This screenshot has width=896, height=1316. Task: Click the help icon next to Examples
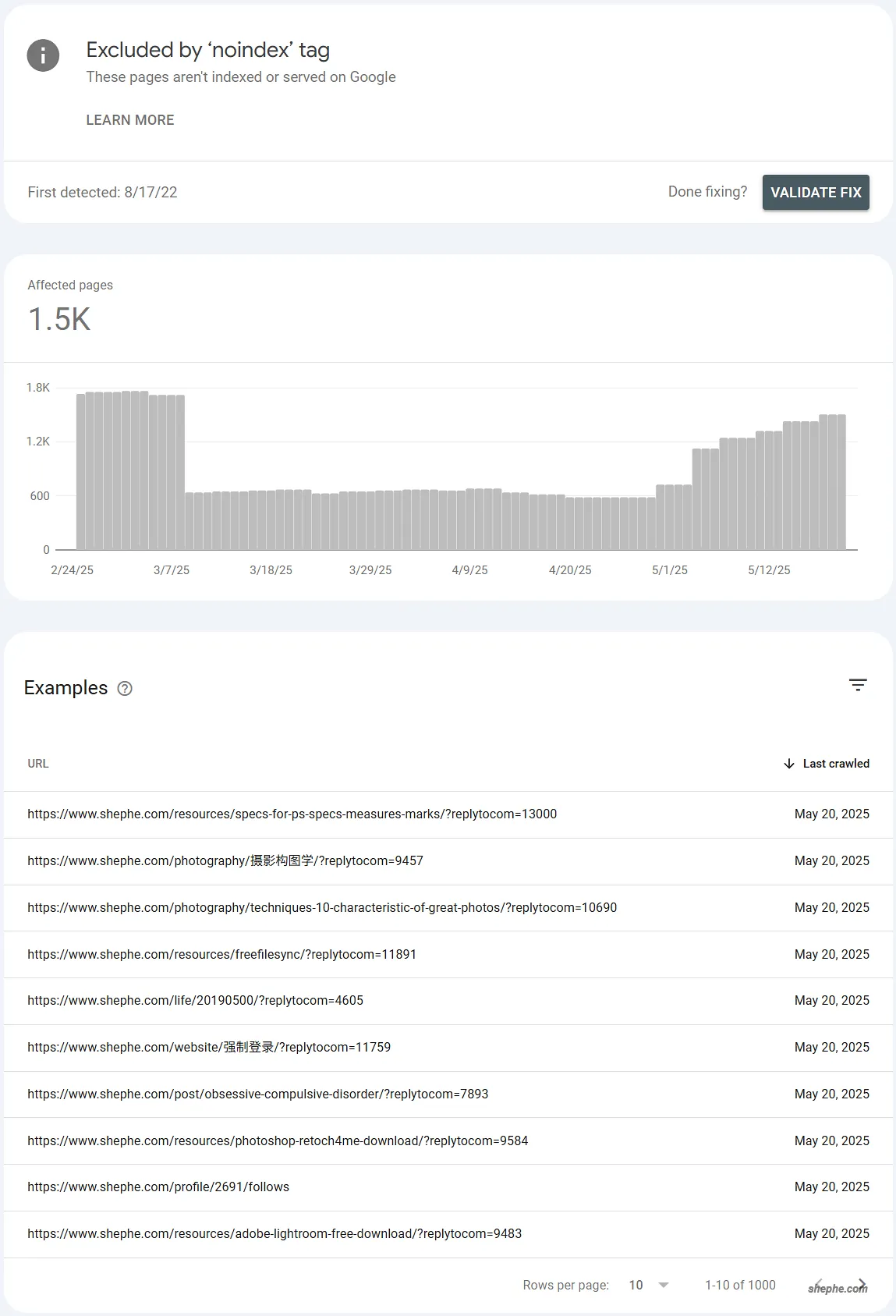(x=125, y=688)
